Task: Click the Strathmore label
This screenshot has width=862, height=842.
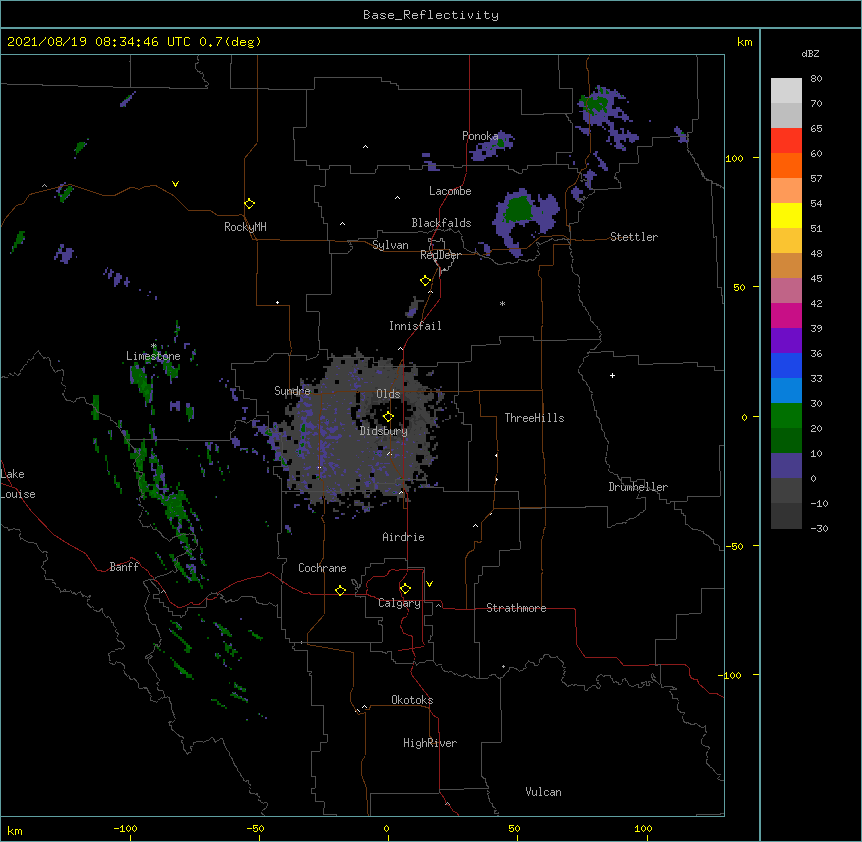Action: tap(516, 608)
